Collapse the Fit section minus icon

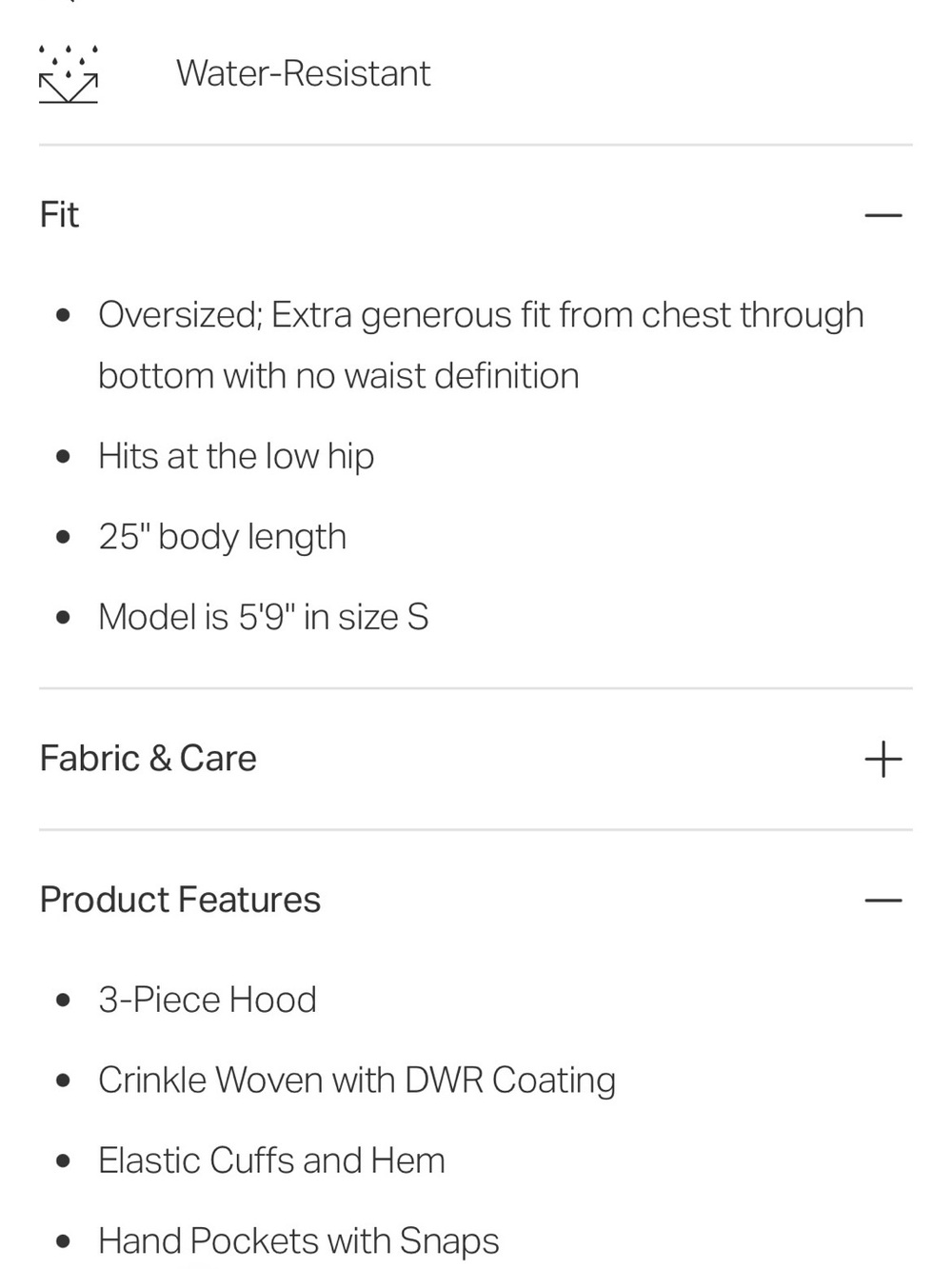pyautogui.click(x=883, y=215)
